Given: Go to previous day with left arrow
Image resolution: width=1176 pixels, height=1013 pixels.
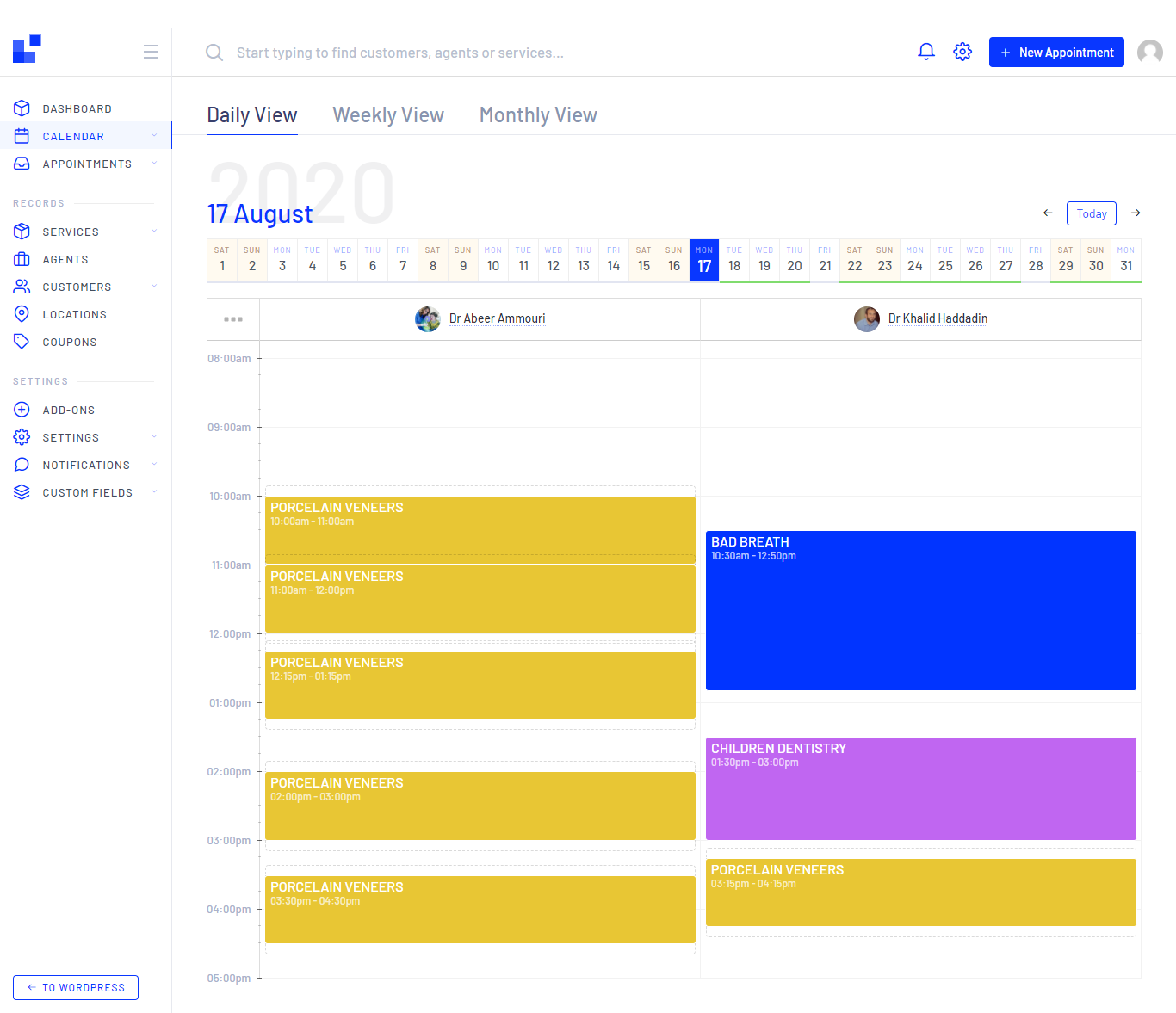Looking at the screenshot, I should tap(1048, 213).
